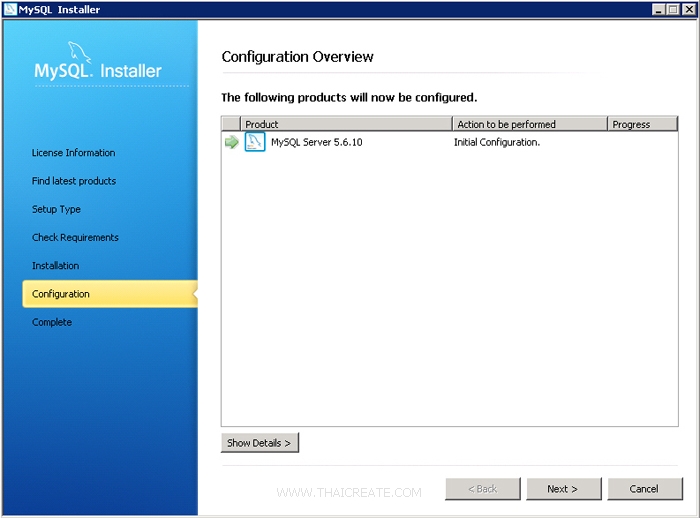Image resolution: width=700 pixels, height=518 pixels.
Task: Minimize the MySQL Installer window
Action: [x=658, y=9]
